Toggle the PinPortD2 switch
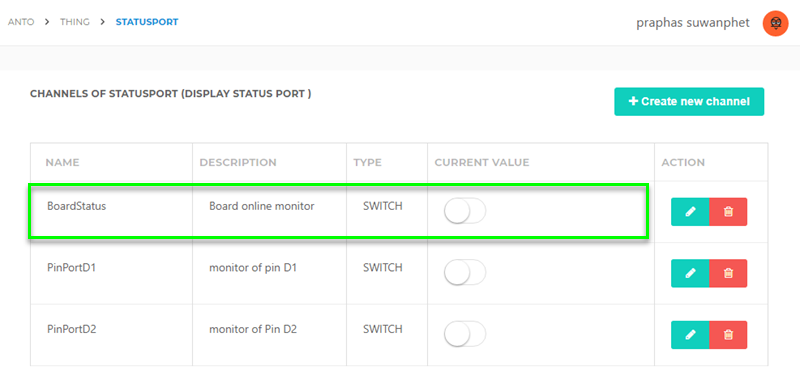 pyautogui.click(x=465, y=334)
